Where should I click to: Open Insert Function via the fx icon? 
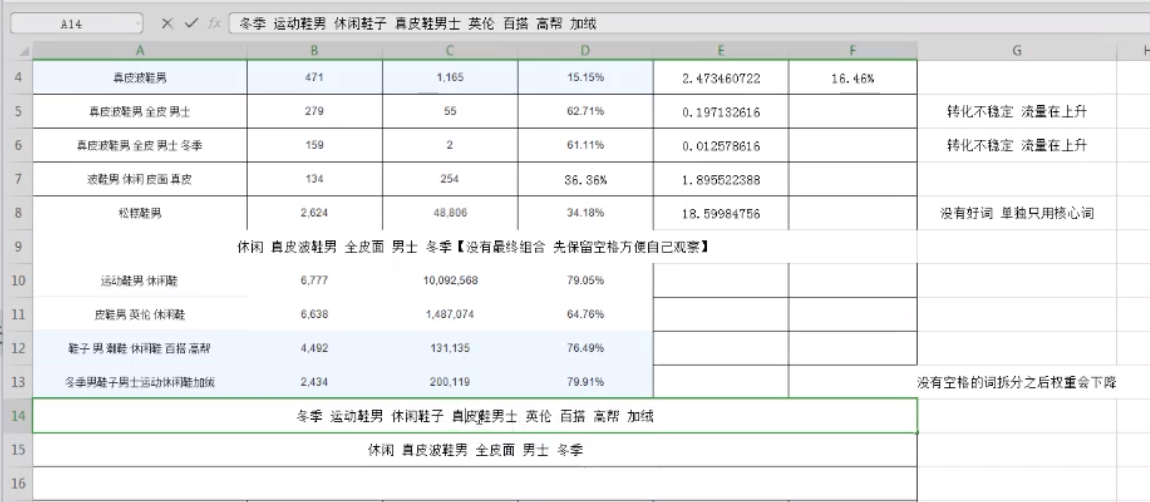(214, 23)
